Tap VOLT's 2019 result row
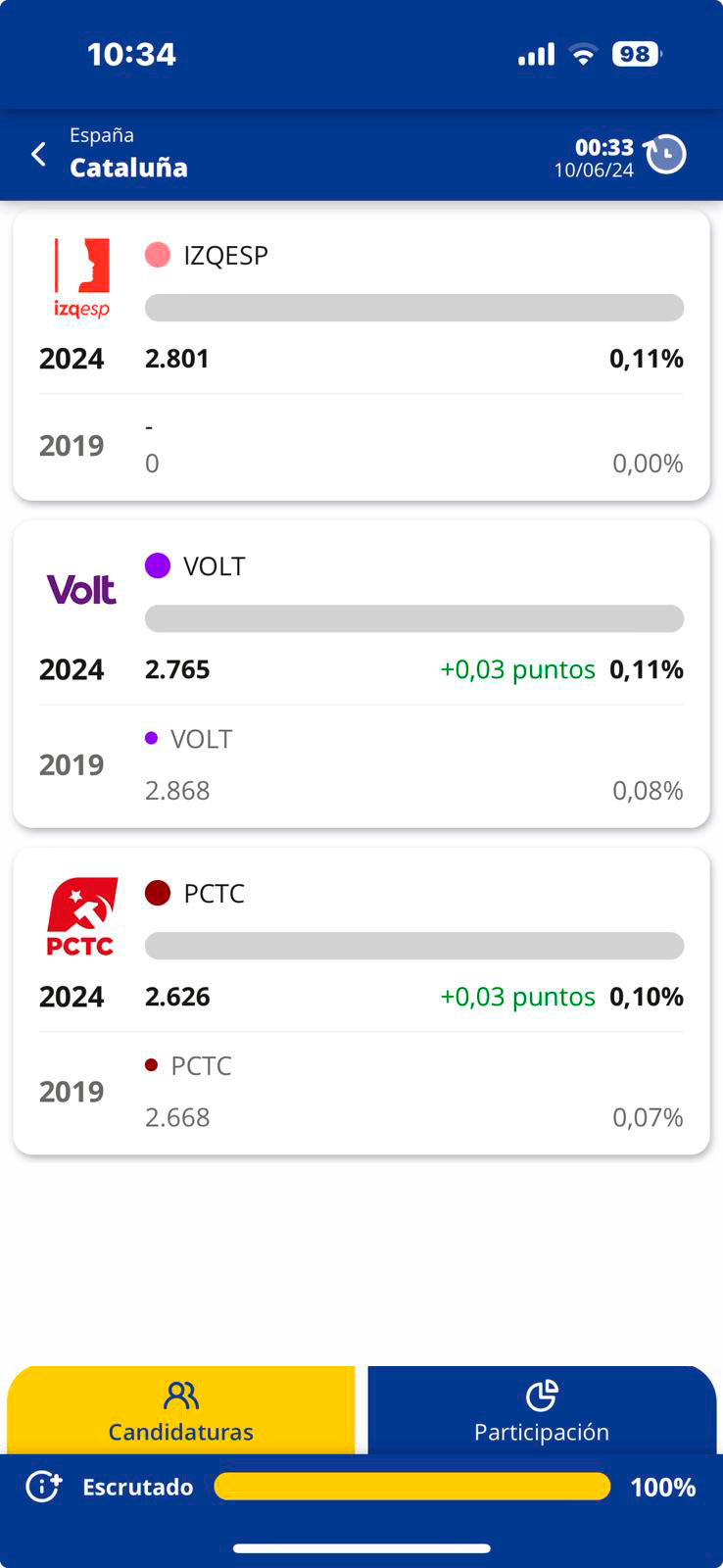Image resolution: width=723 pixels, height=1568 pixels. click(361, 765)
